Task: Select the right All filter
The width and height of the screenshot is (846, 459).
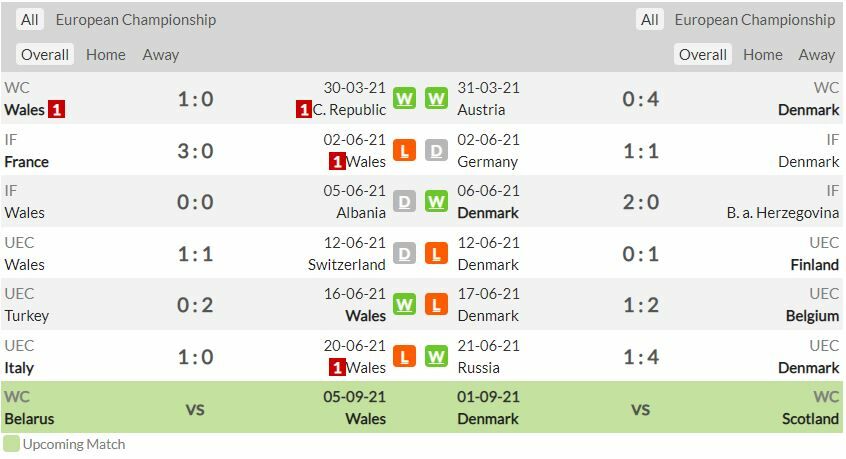Action: point(650,20)
